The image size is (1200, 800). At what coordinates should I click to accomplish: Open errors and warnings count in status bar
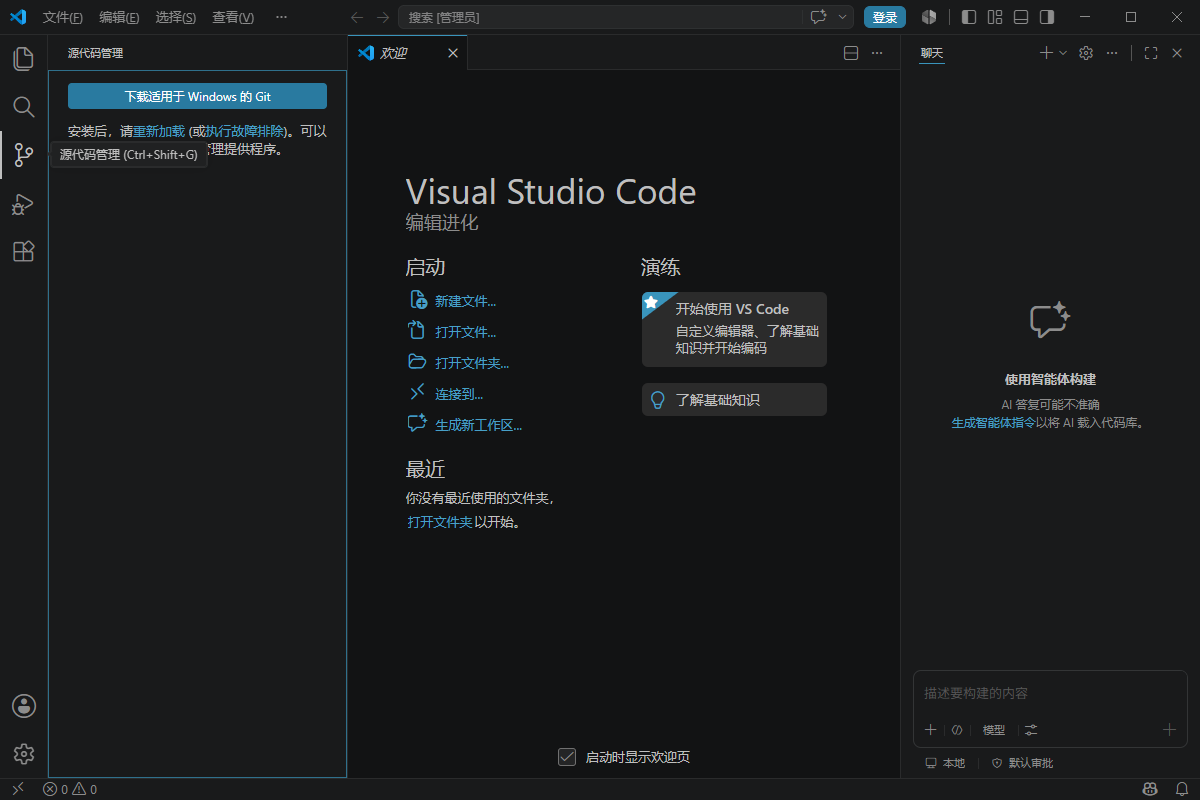[x=70, y=789]
